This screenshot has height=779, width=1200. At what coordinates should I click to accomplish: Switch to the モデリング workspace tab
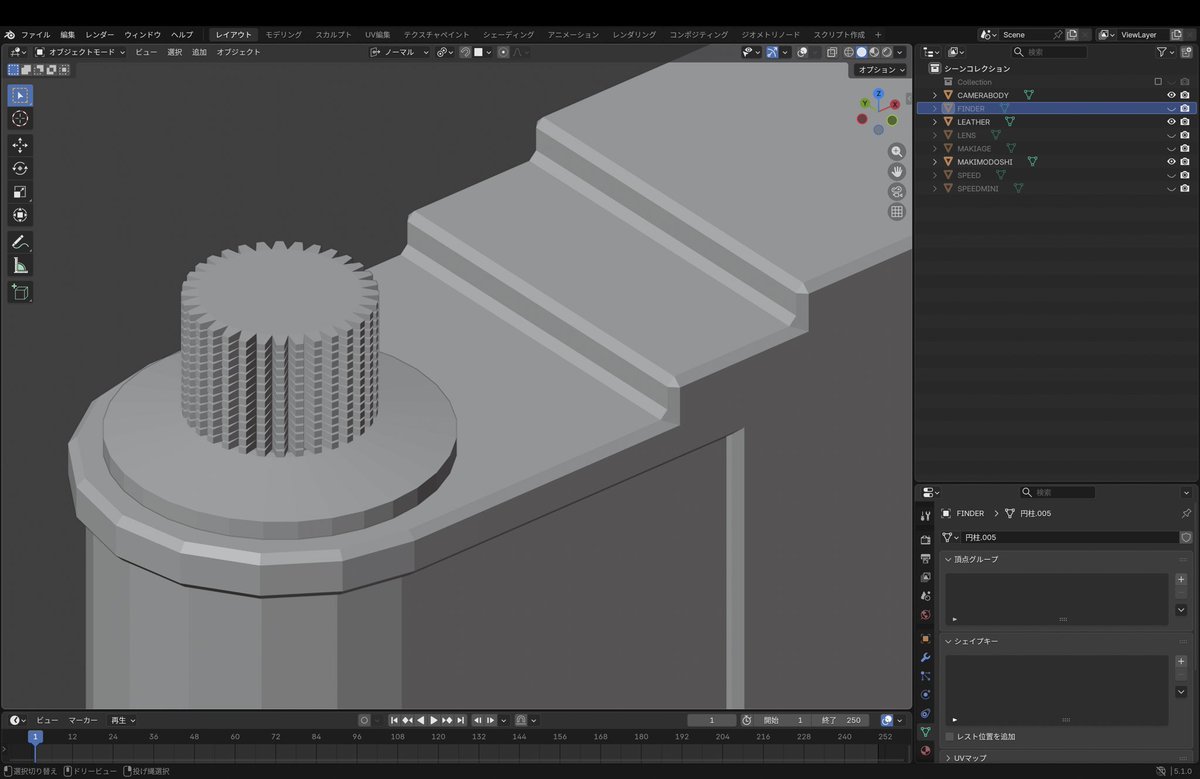(x=281, y=33)
